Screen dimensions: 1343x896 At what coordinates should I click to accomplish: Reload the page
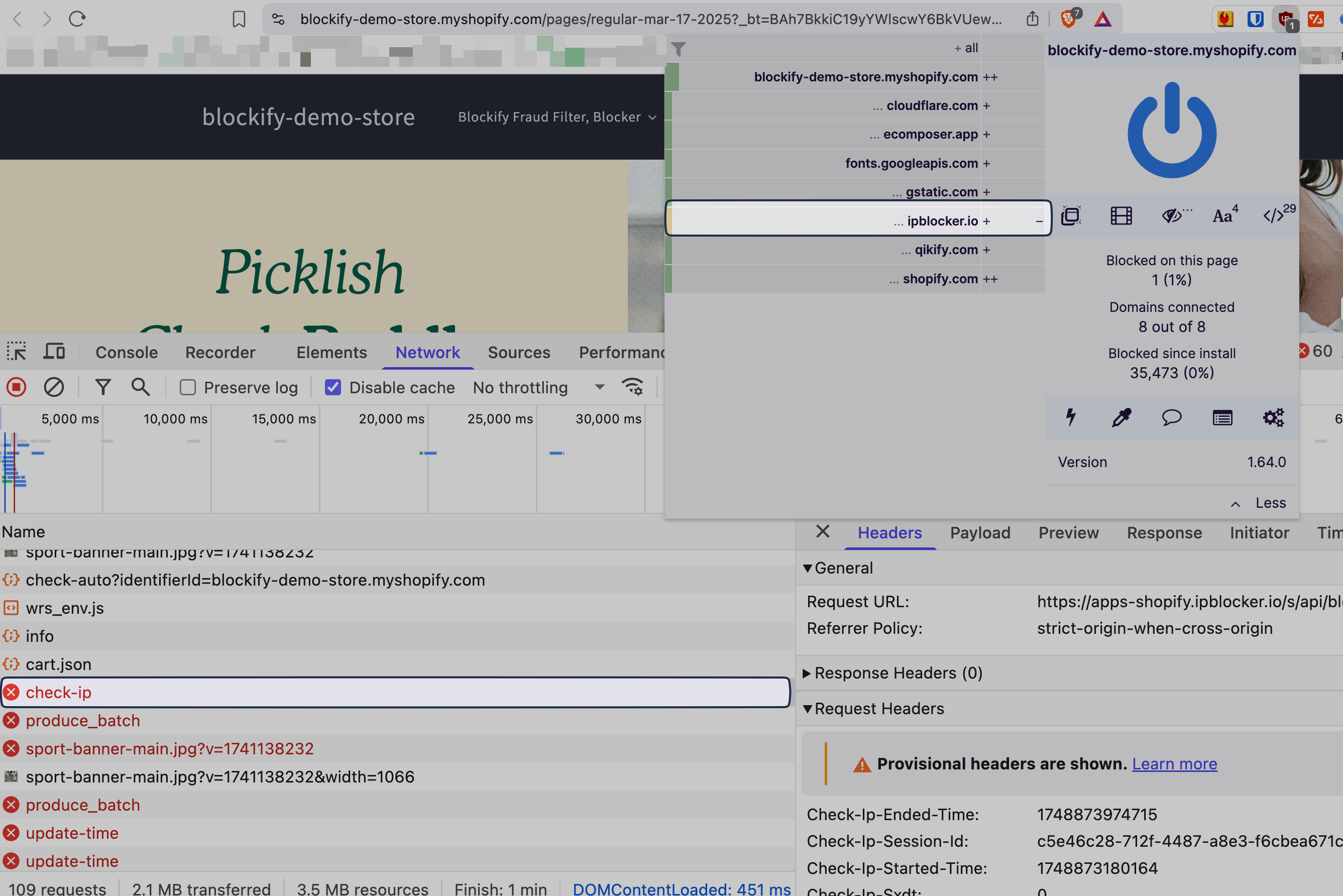(77, 19)
